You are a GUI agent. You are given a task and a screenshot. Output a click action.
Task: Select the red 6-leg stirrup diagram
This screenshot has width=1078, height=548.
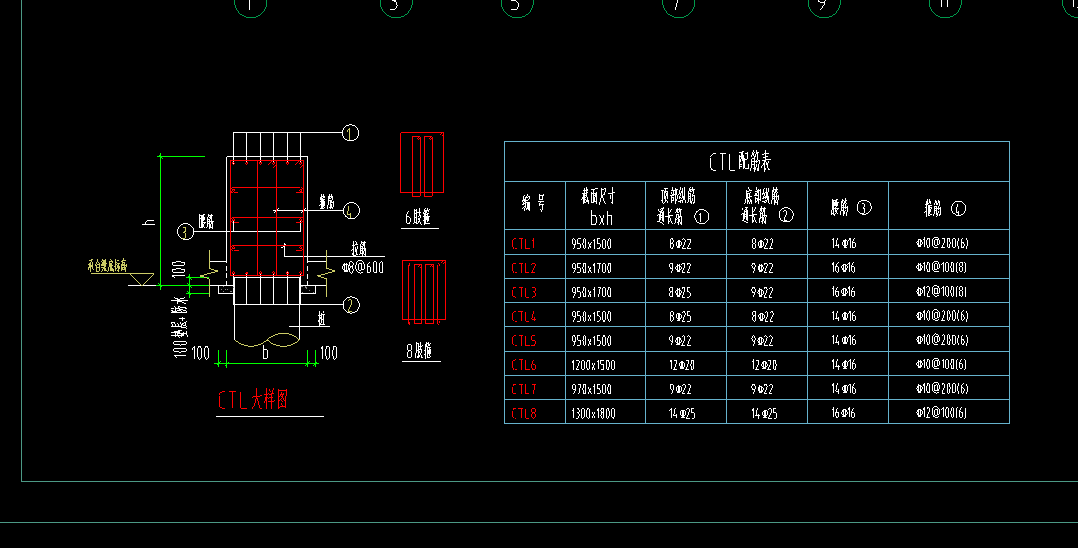point(422,164)
